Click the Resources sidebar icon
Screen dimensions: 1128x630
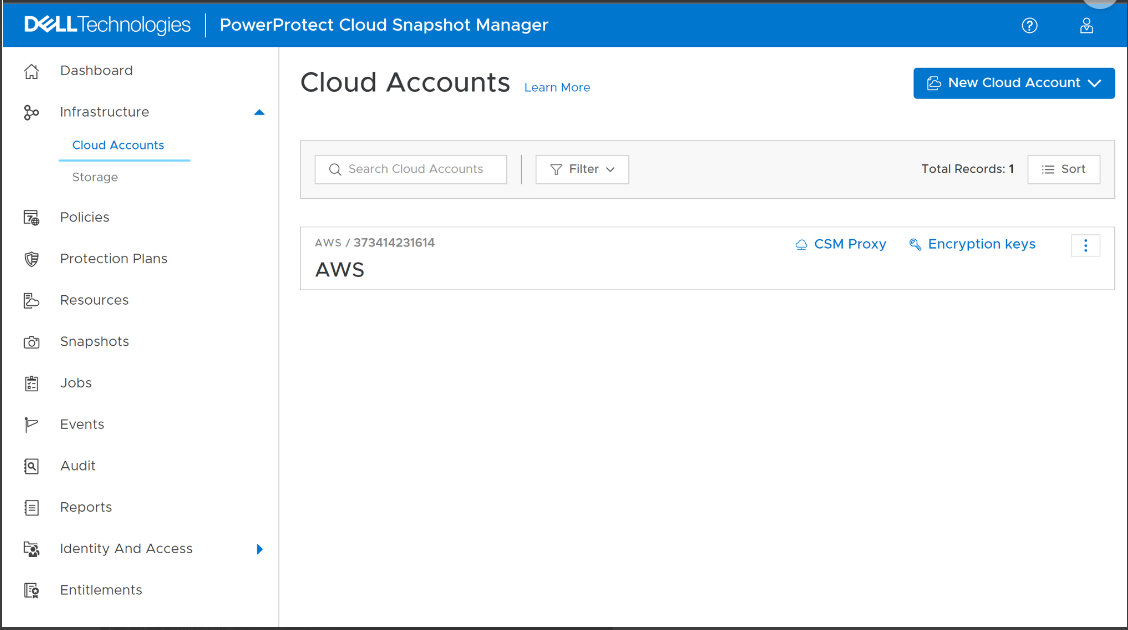(32, 301)
